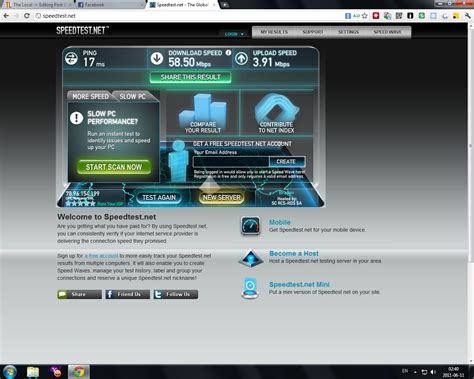This screenshot has width=474, height=379.
Task: Click the volume icon in system tray
Action: pyautogui.click(x=433, y=372)
